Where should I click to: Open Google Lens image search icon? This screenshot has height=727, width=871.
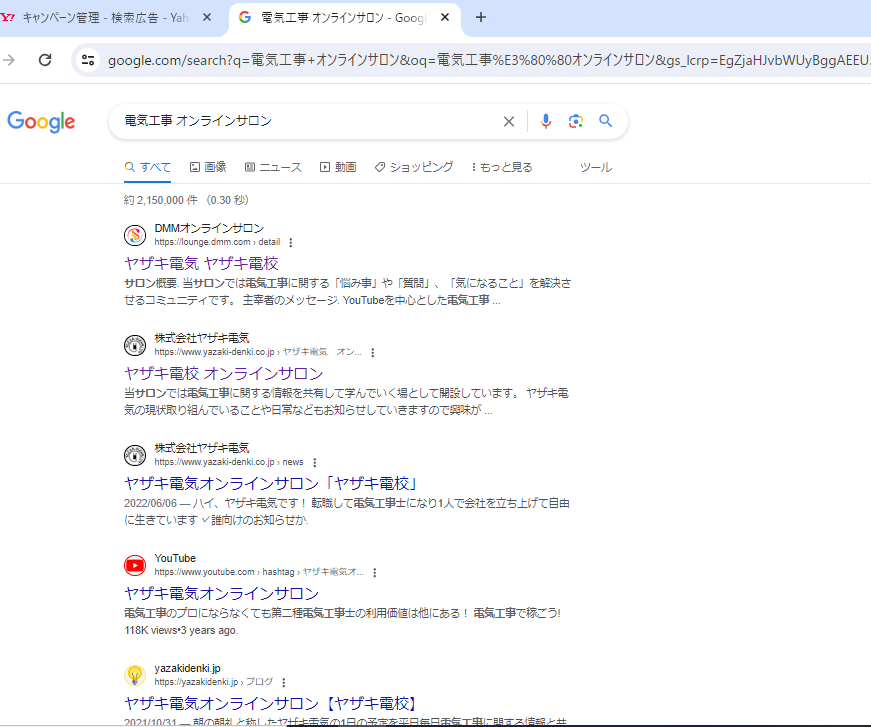coord(575,120)
